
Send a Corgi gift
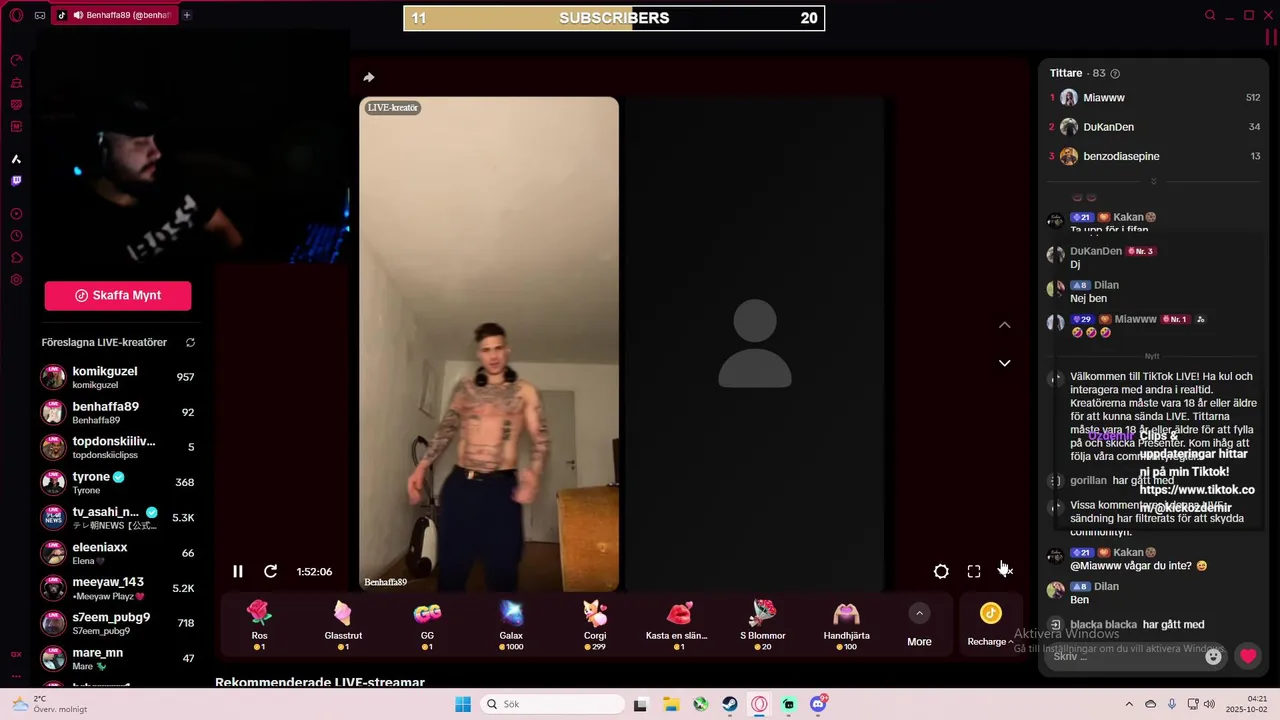(x=595, y=626)
